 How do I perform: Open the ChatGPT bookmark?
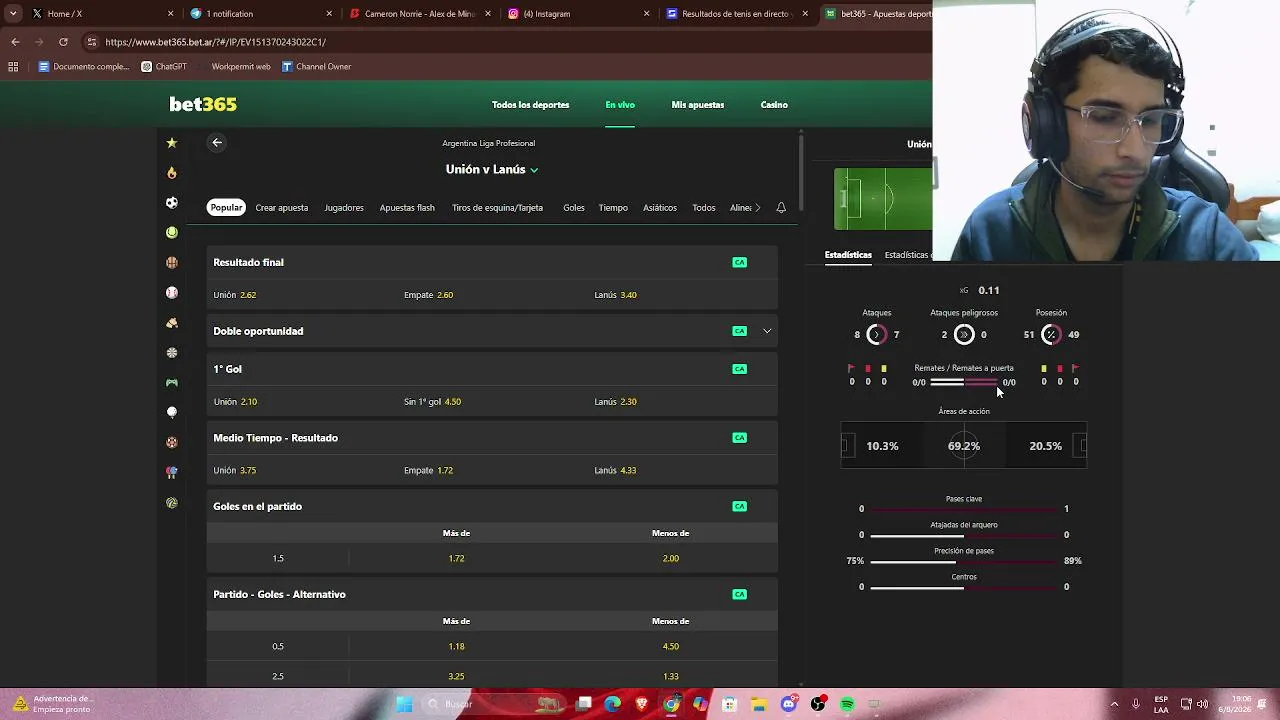pyautogui.click(x=164, y=67)
